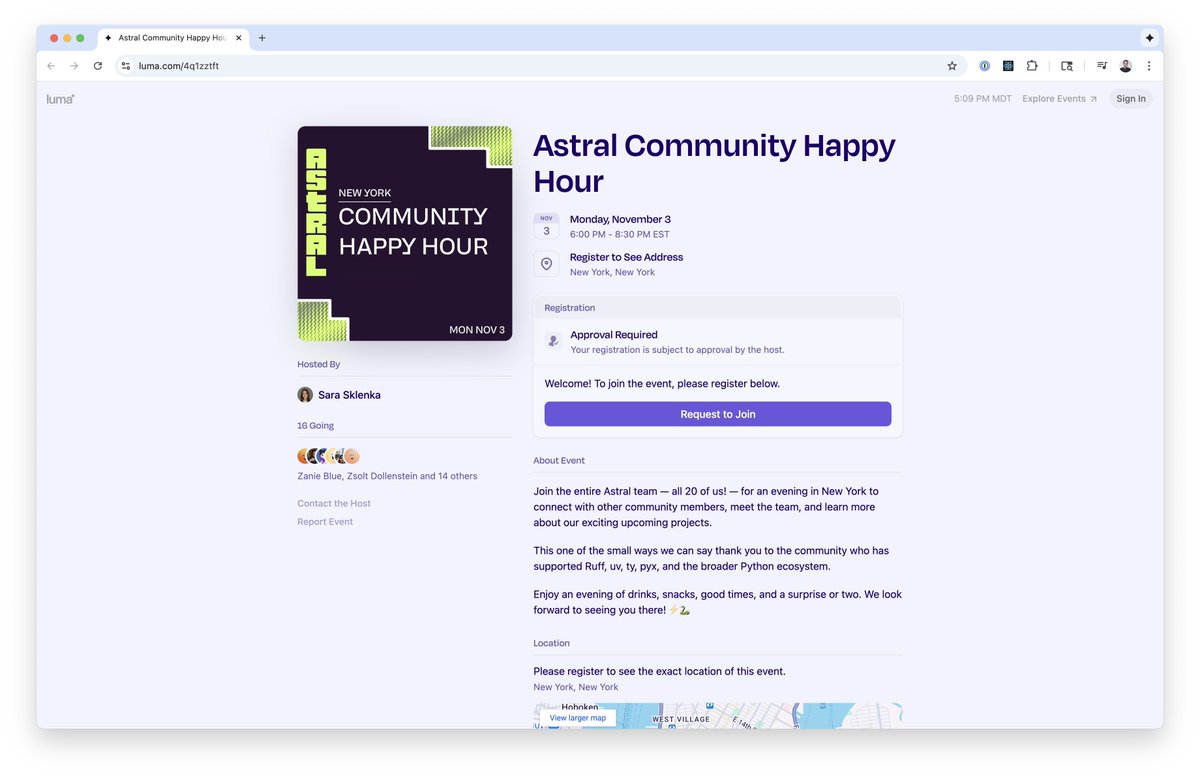
Task: Select the Astral Community Happy Hour tab
Action: click(170, 37)
